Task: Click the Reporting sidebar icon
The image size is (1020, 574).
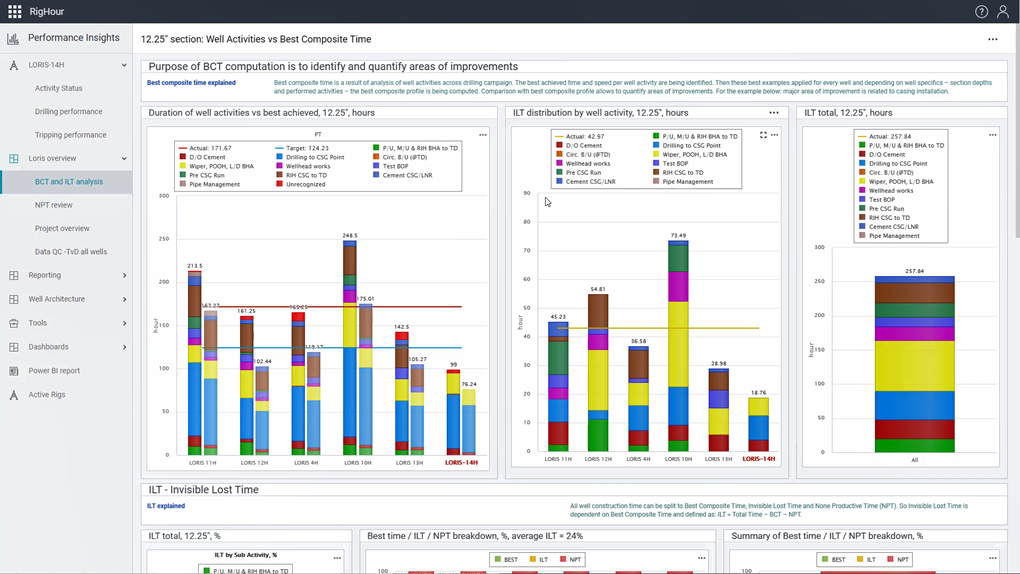Action: click(14, 275)
